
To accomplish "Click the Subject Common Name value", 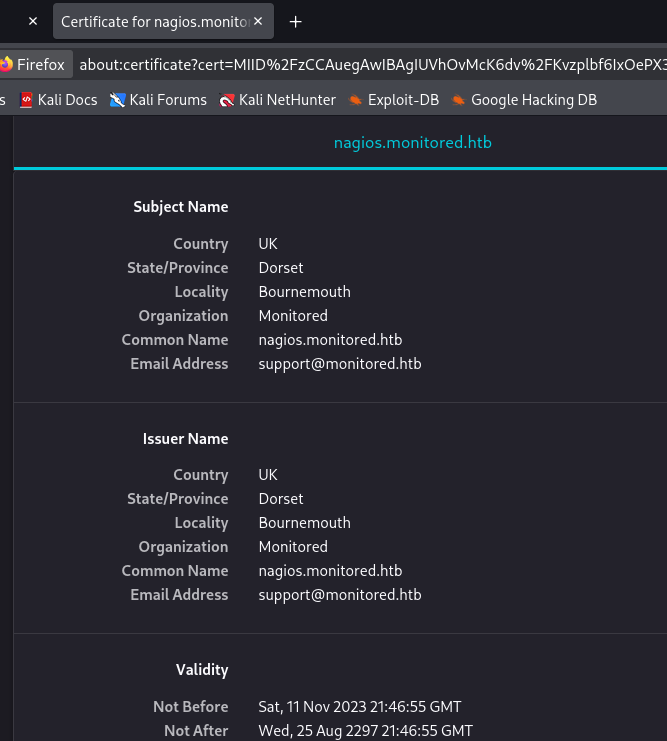I will click(x=330, y=340).
